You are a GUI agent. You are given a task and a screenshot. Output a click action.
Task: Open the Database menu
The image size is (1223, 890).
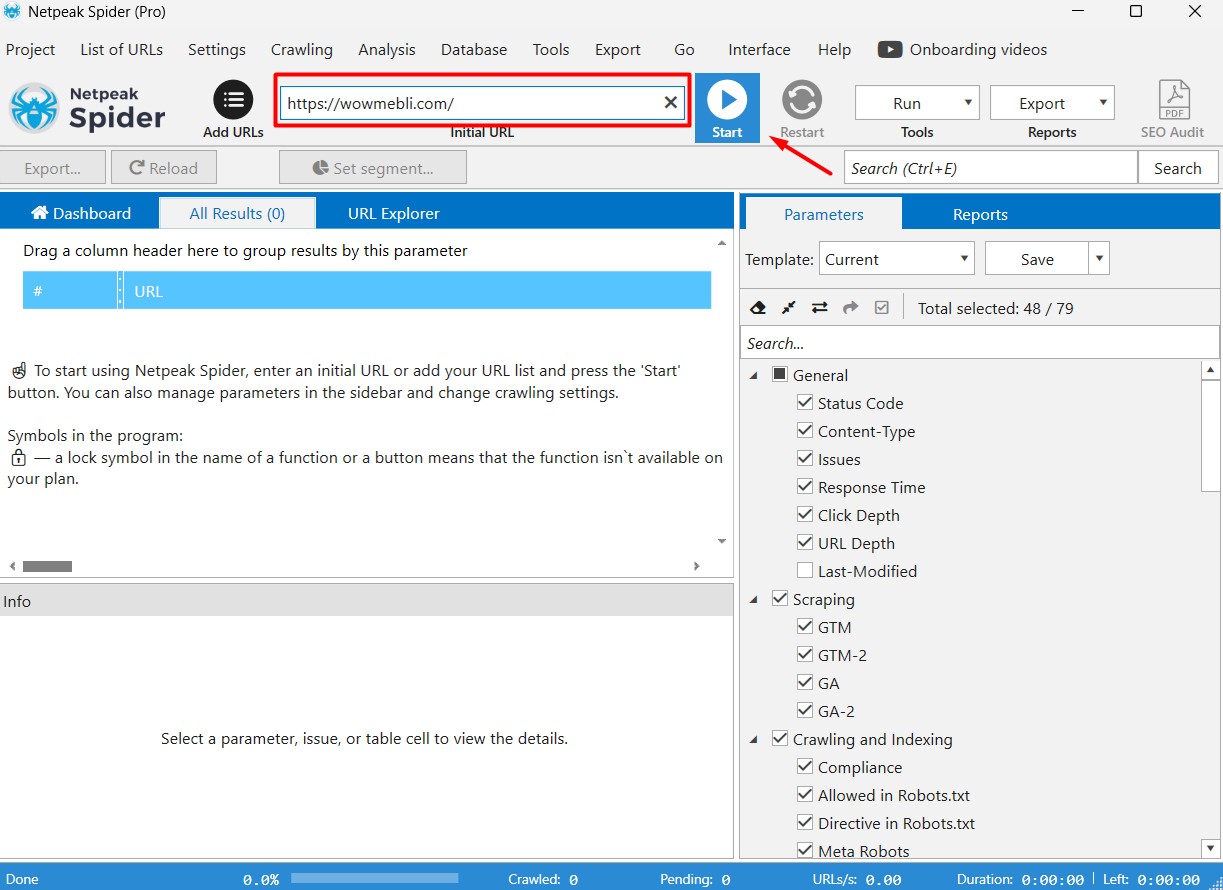click(x=474, y=49)
